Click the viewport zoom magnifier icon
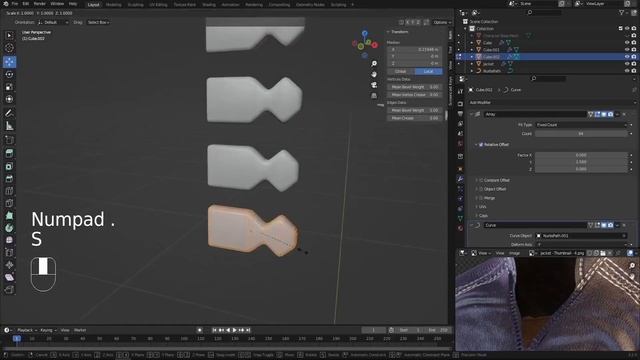This screenshot has width=640, height=360. [x=374, y=64]
